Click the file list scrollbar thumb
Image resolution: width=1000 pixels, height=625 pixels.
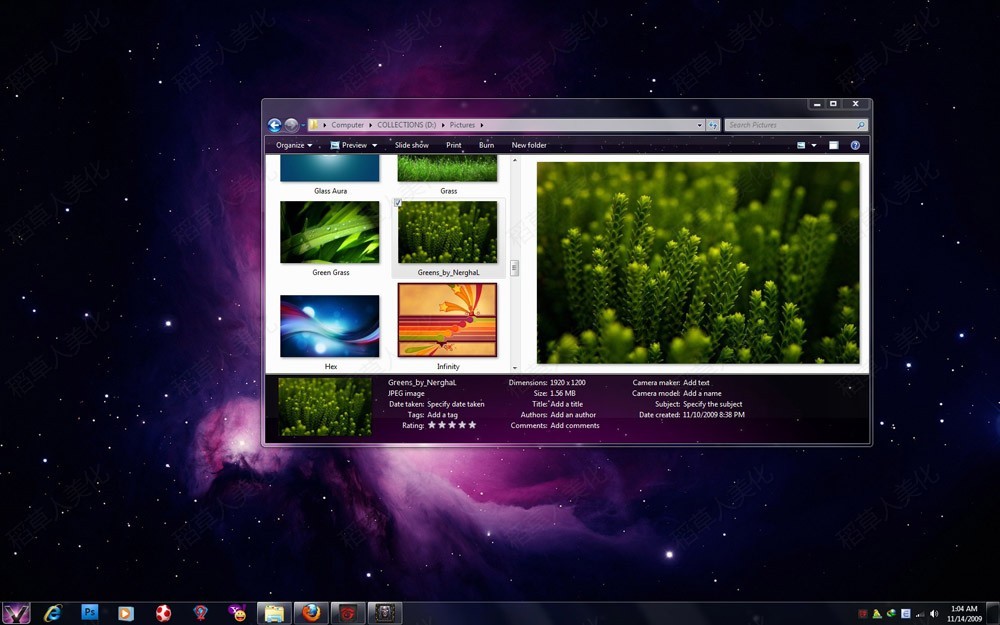515,268
